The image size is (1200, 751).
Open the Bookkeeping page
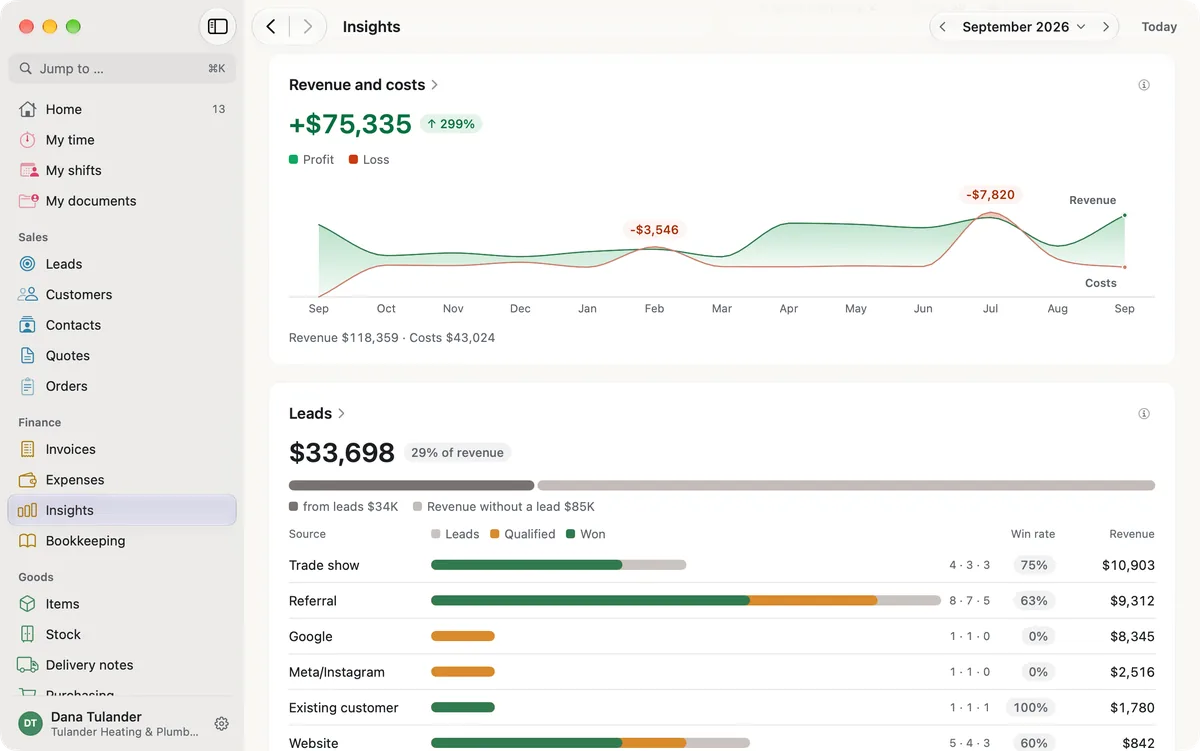[x=122, y=541]
